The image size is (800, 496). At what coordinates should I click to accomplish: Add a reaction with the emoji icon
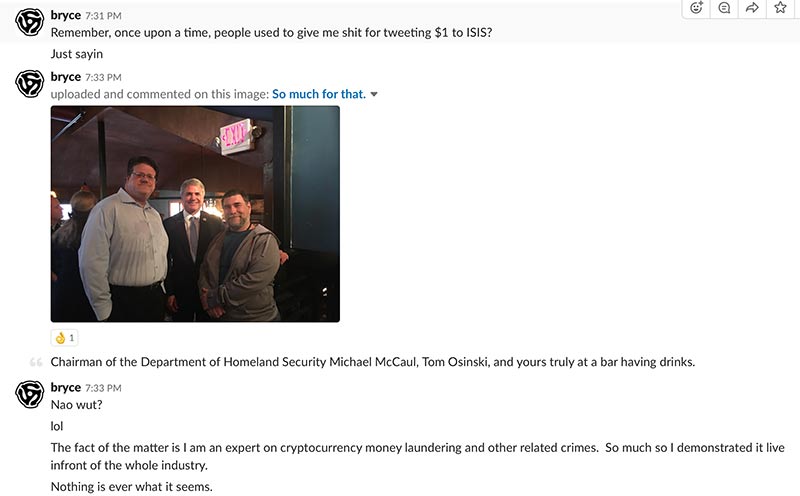(696, 8)
